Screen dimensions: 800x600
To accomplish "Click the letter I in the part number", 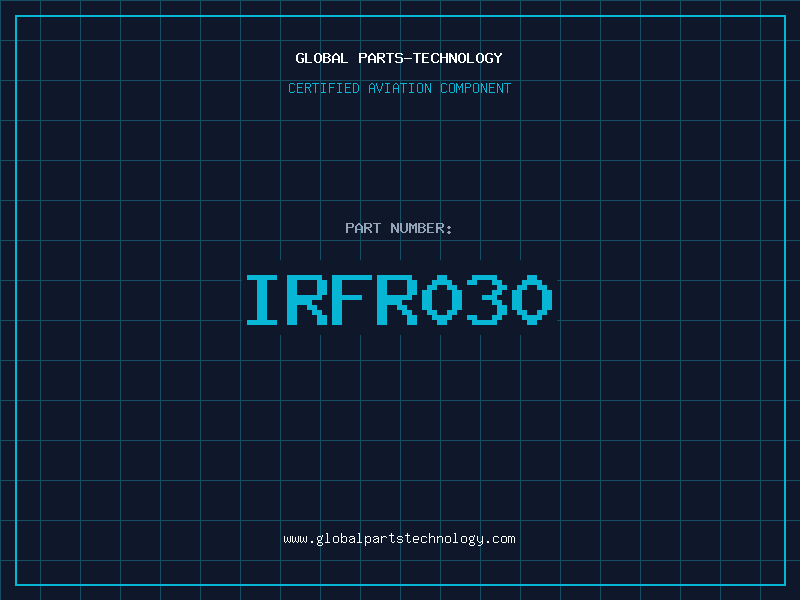I will 265,300.
